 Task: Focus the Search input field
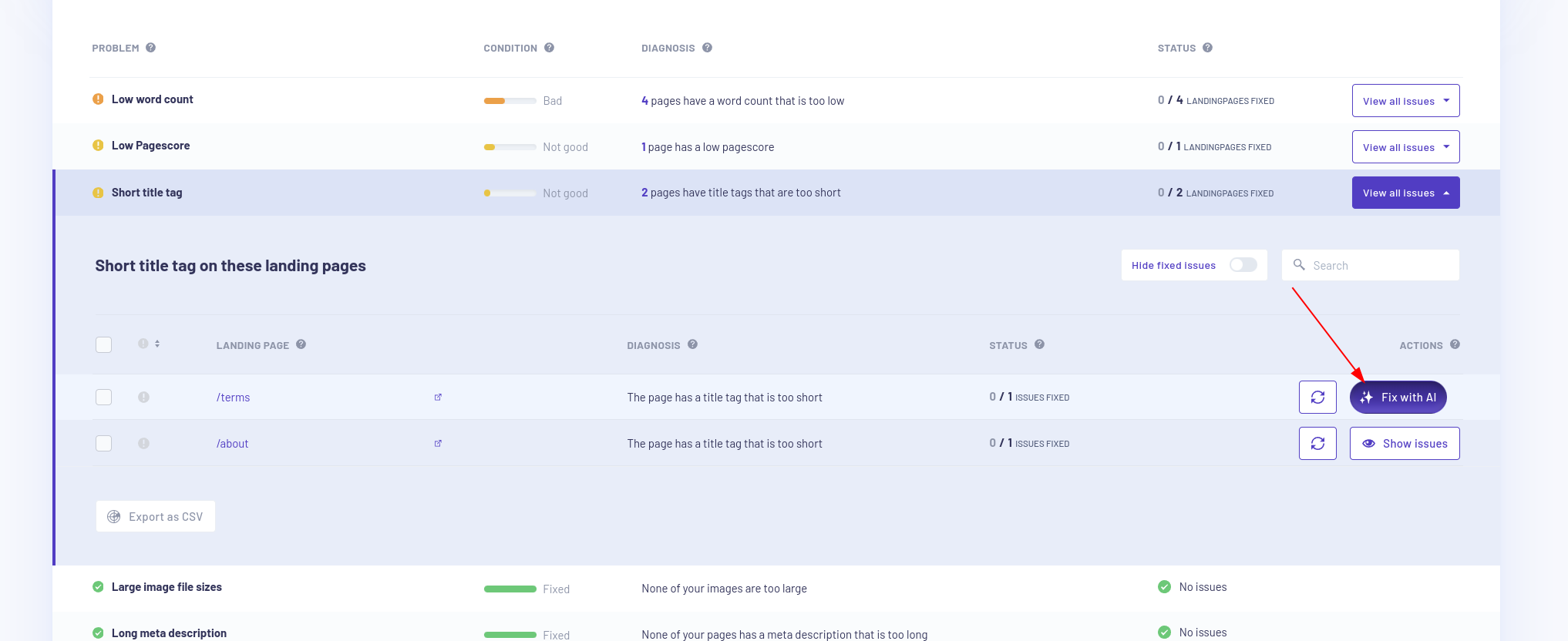[x=1370, y=265]
